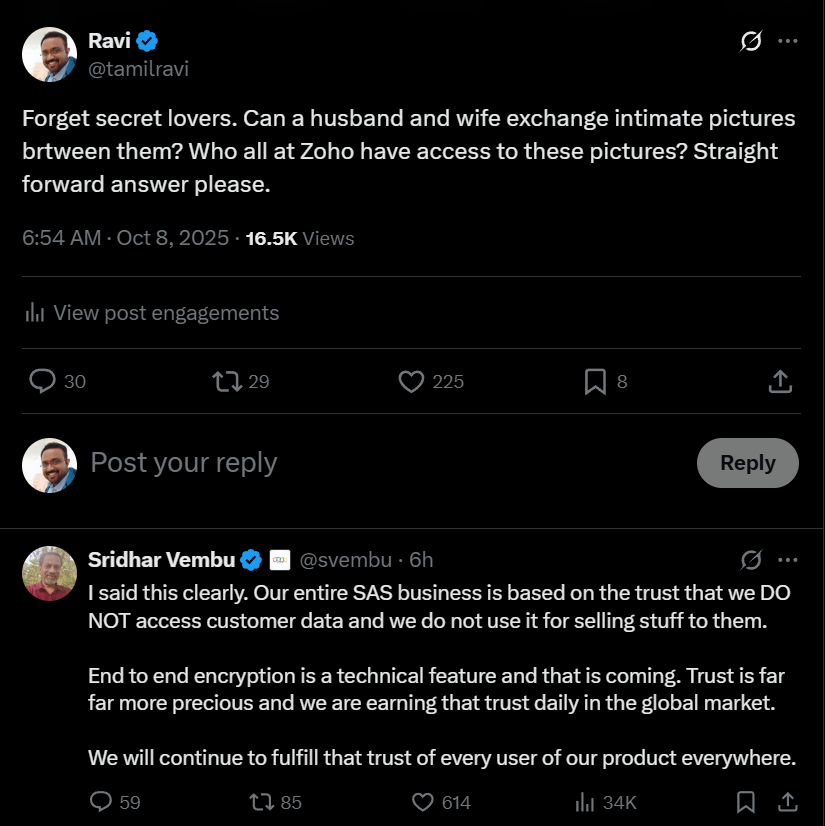Open Ravi's profile picture at top

(50, 54)
